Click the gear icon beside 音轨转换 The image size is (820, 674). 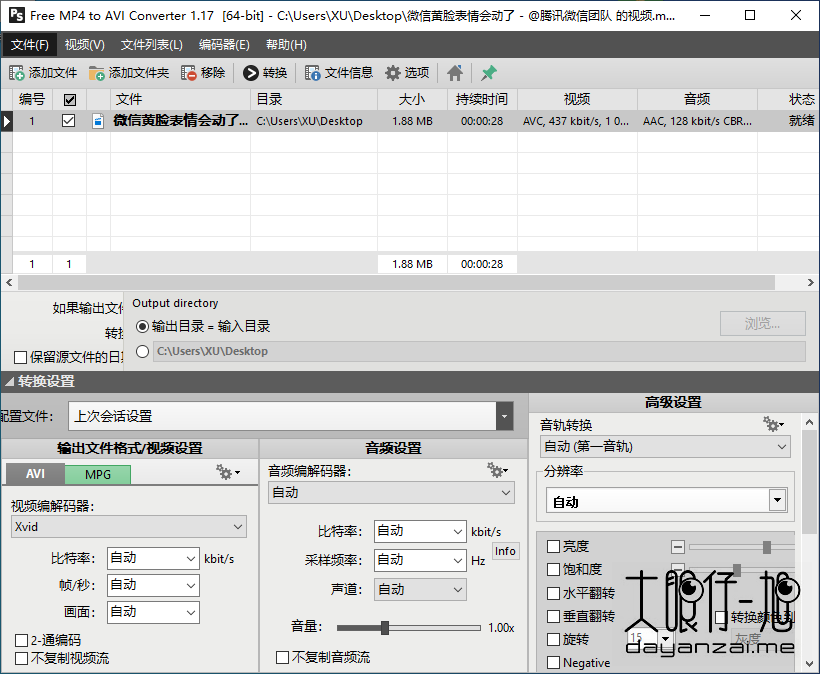point(773,424)
